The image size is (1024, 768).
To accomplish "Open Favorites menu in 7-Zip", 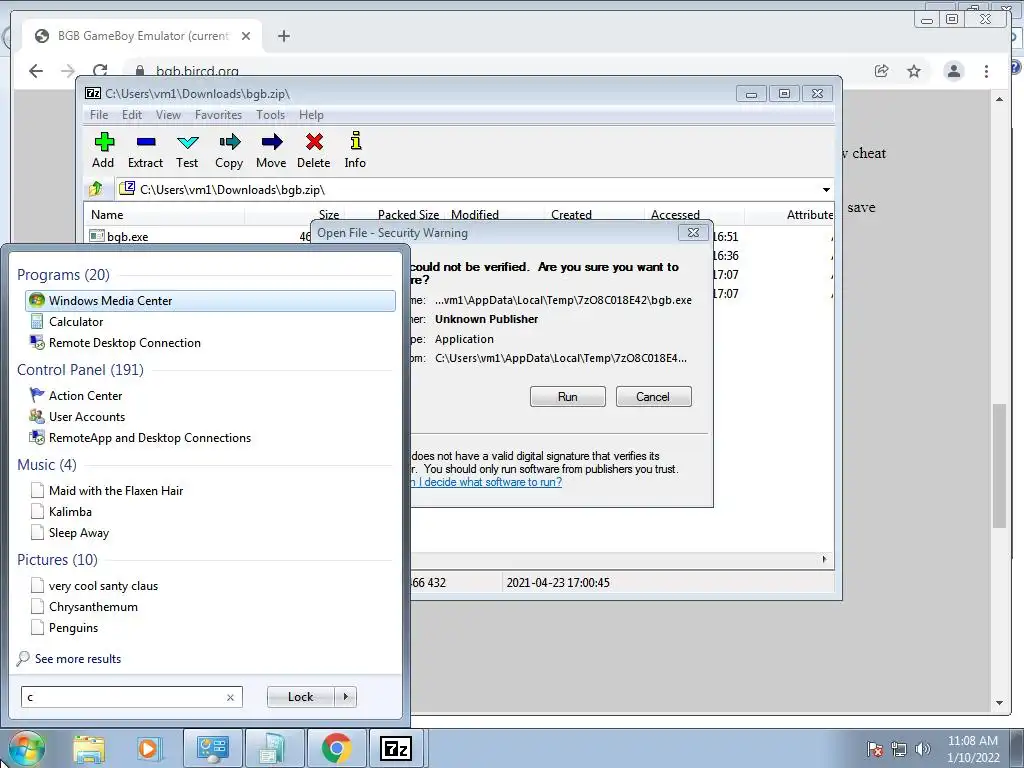I will (x=218, y=115).
